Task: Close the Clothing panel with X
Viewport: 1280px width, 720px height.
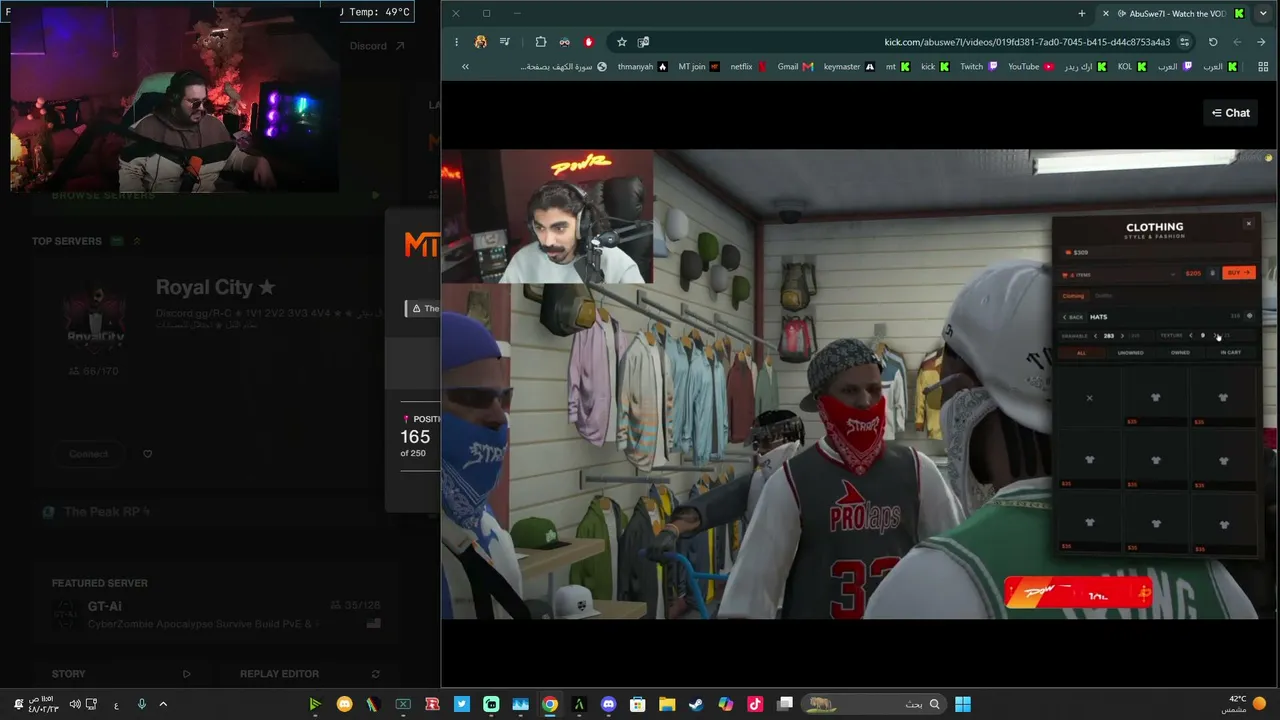Action: tap(1248, 224)
